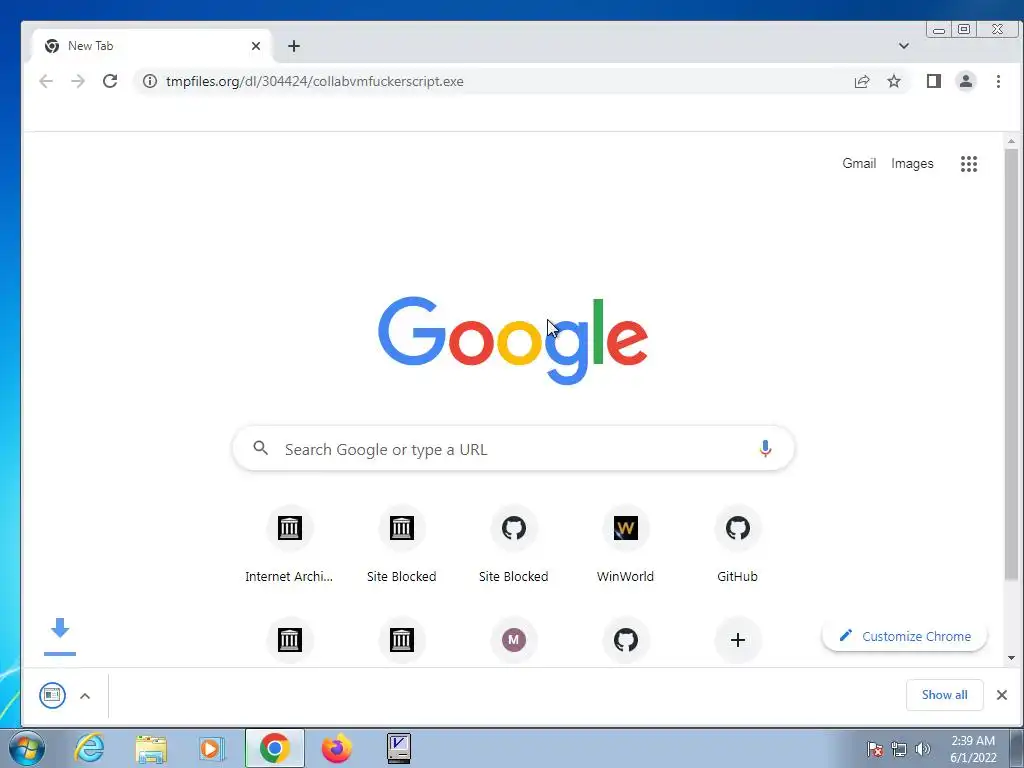Image resolution: width=1024 pixels, height=768 pixels.
Task: Click the page vertical scrollbar
Action: (x=1012, y=364)
